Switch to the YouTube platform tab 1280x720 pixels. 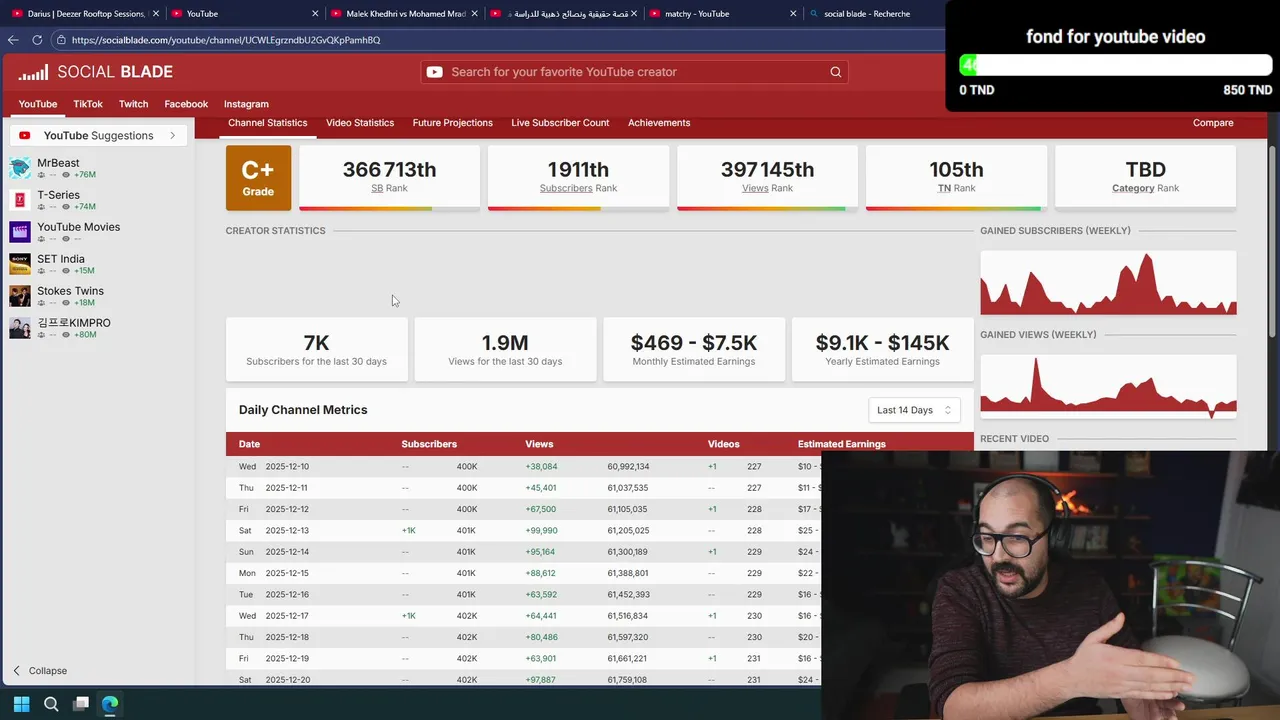click(38, 104)
